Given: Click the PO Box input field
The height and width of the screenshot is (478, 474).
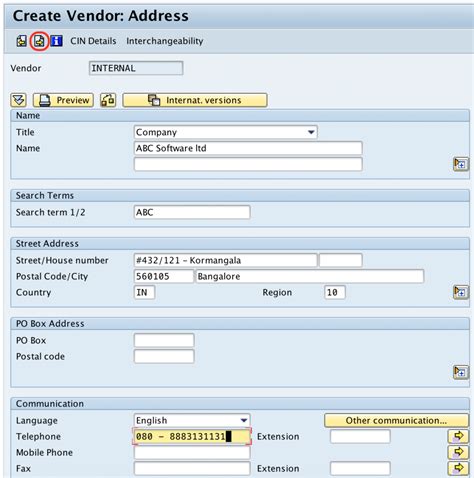Looking at the screenshot, I should [x=164, y=340].
